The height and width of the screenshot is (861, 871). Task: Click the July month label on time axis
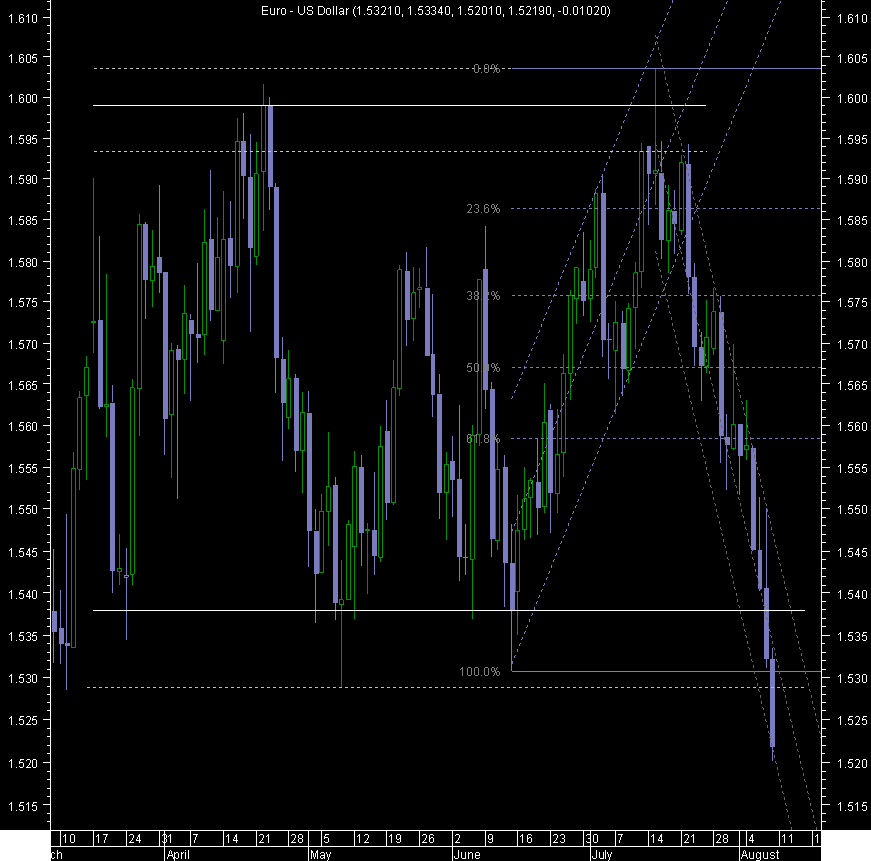pos(602,854)
